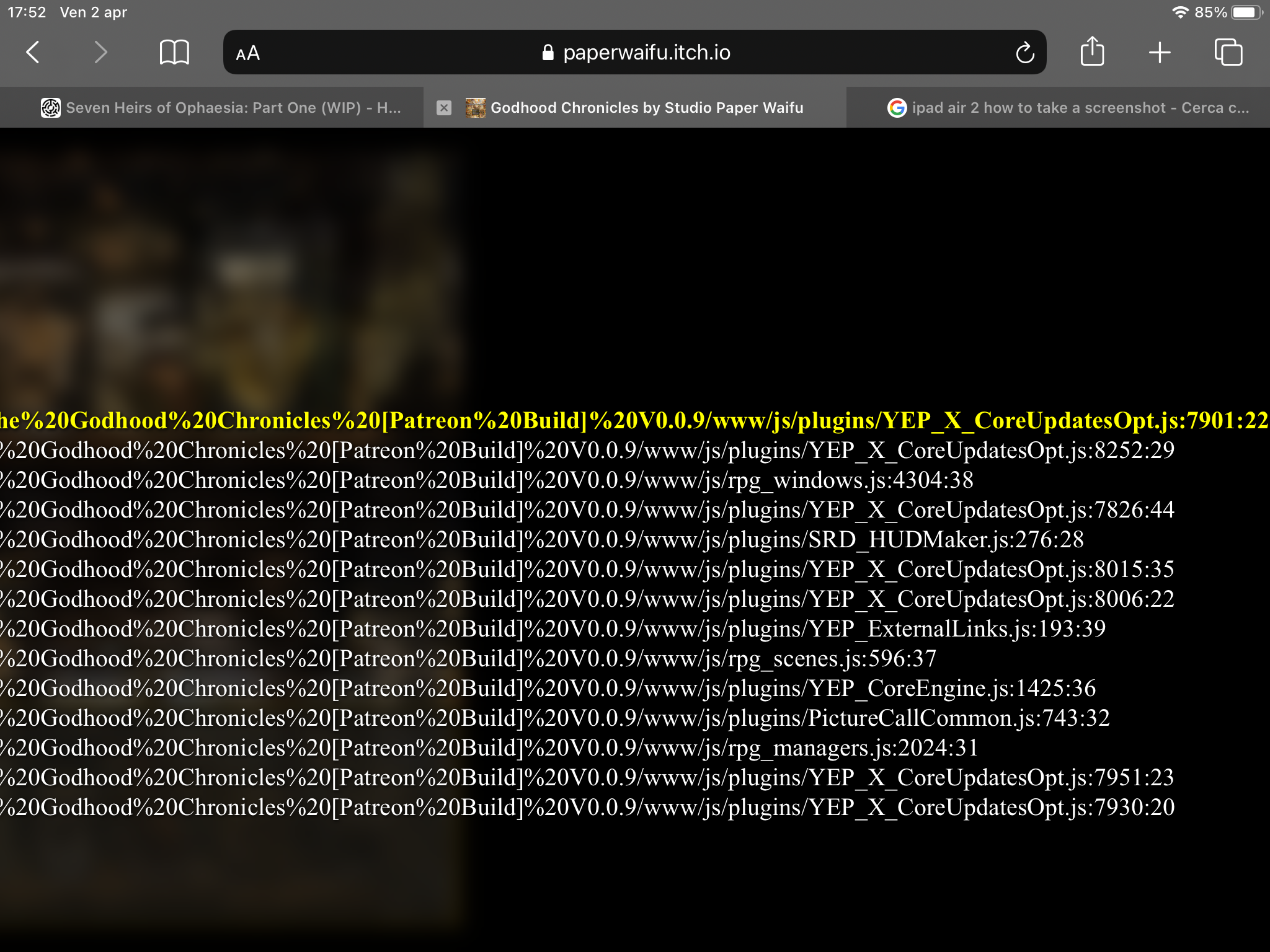Image resolution: width=1270 pixels, height=952 pixels.
Task: Tap the Google favicon on third tab
Action: pos(897,108)
